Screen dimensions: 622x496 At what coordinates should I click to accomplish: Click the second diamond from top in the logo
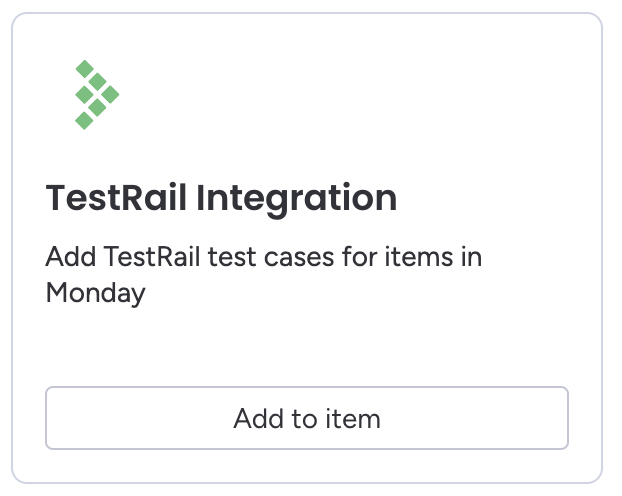[97, 82]
